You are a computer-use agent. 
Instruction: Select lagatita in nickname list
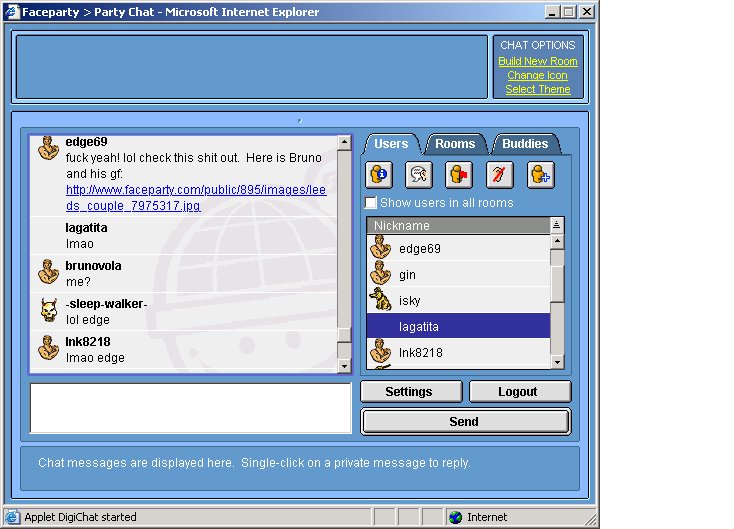pos(458,326)
